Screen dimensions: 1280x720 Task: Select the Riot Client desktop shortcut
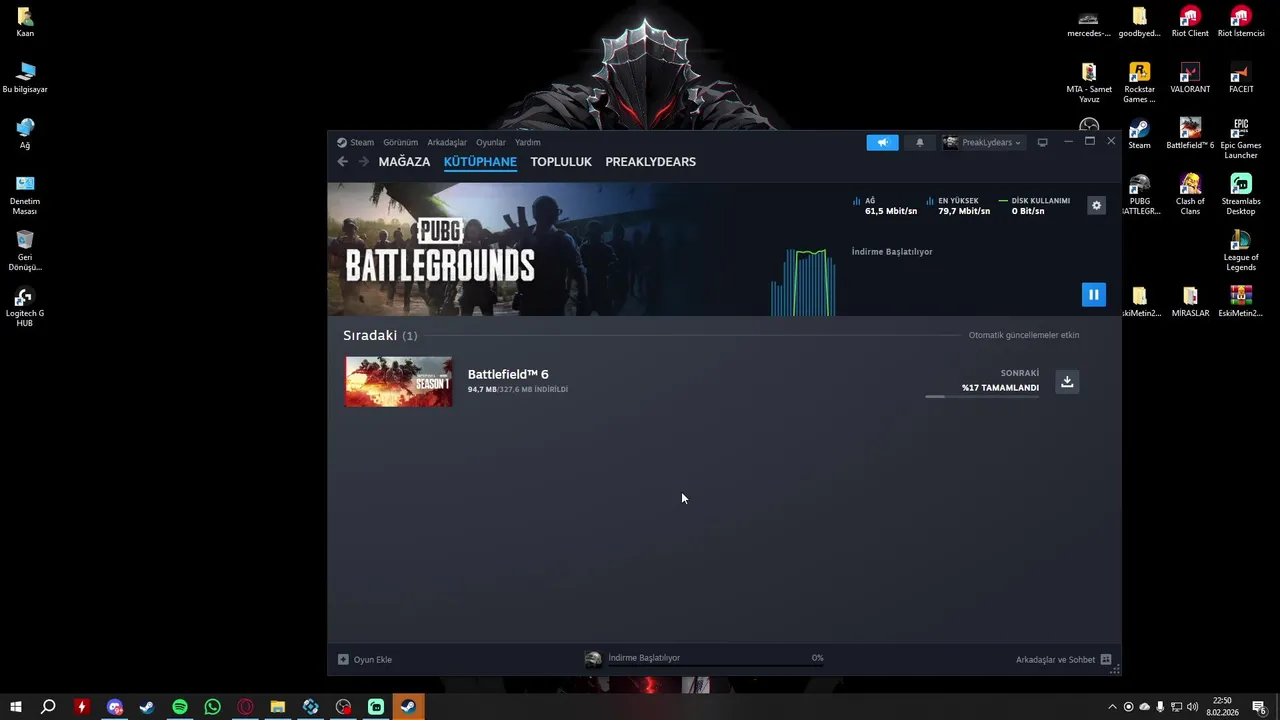click(x=1190, y=23)
